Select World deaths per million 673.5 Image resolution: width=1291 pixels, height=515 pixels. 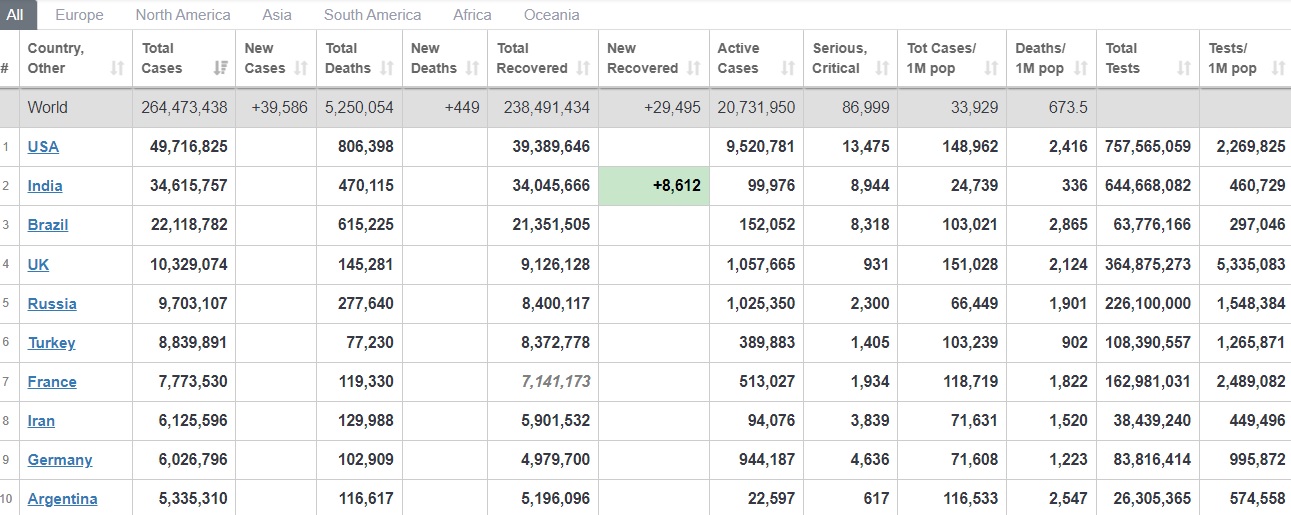coord(1068,108)
